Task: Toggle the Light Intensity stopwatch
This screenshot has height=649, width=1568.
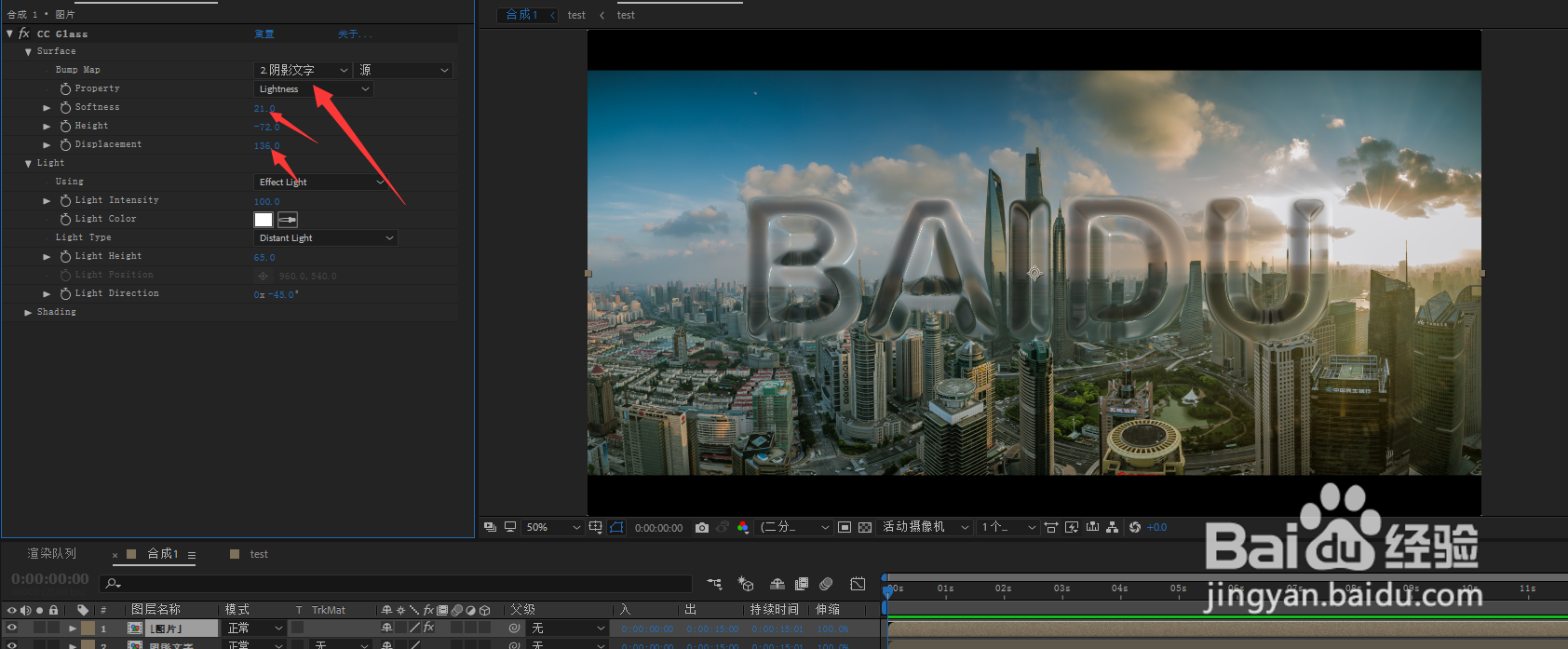Action: 65,201
